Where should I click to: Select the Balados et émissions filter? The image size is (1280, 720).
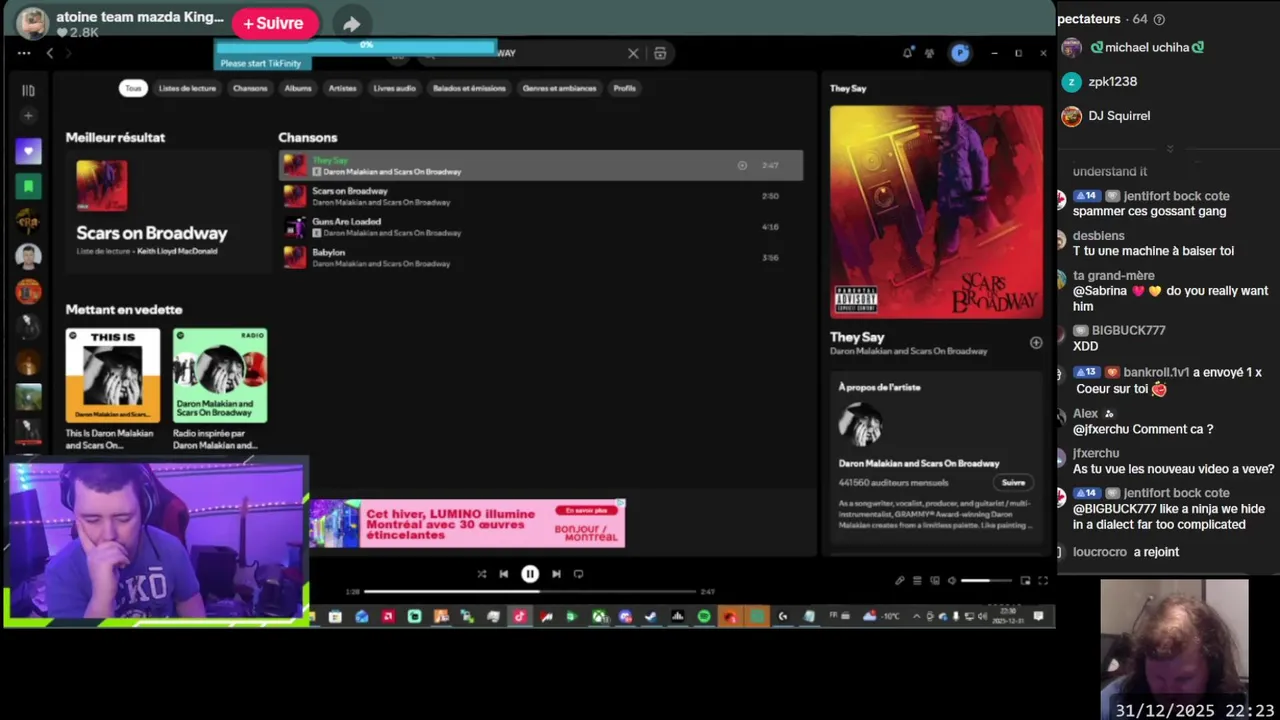point(469,88)
